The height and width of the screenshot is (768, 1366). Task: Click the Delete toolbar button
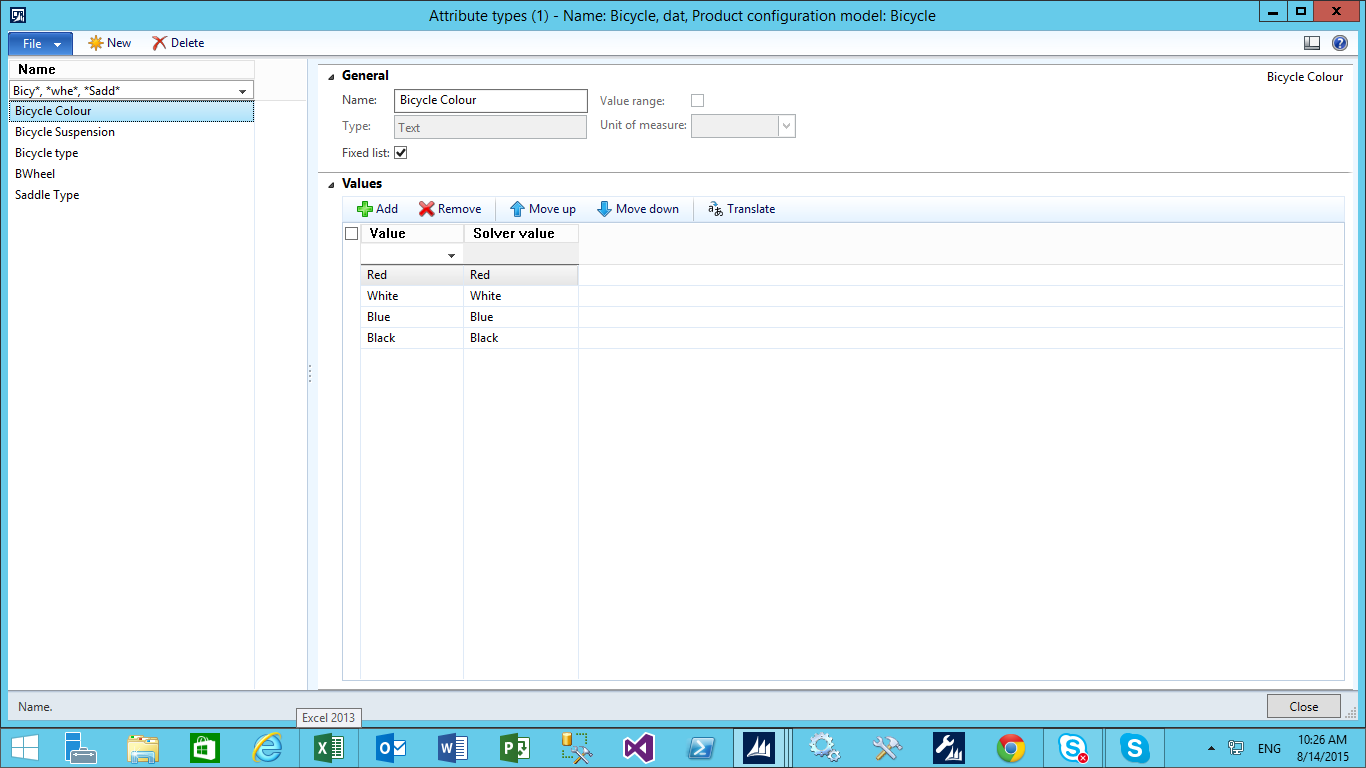[x=178, y=43]
